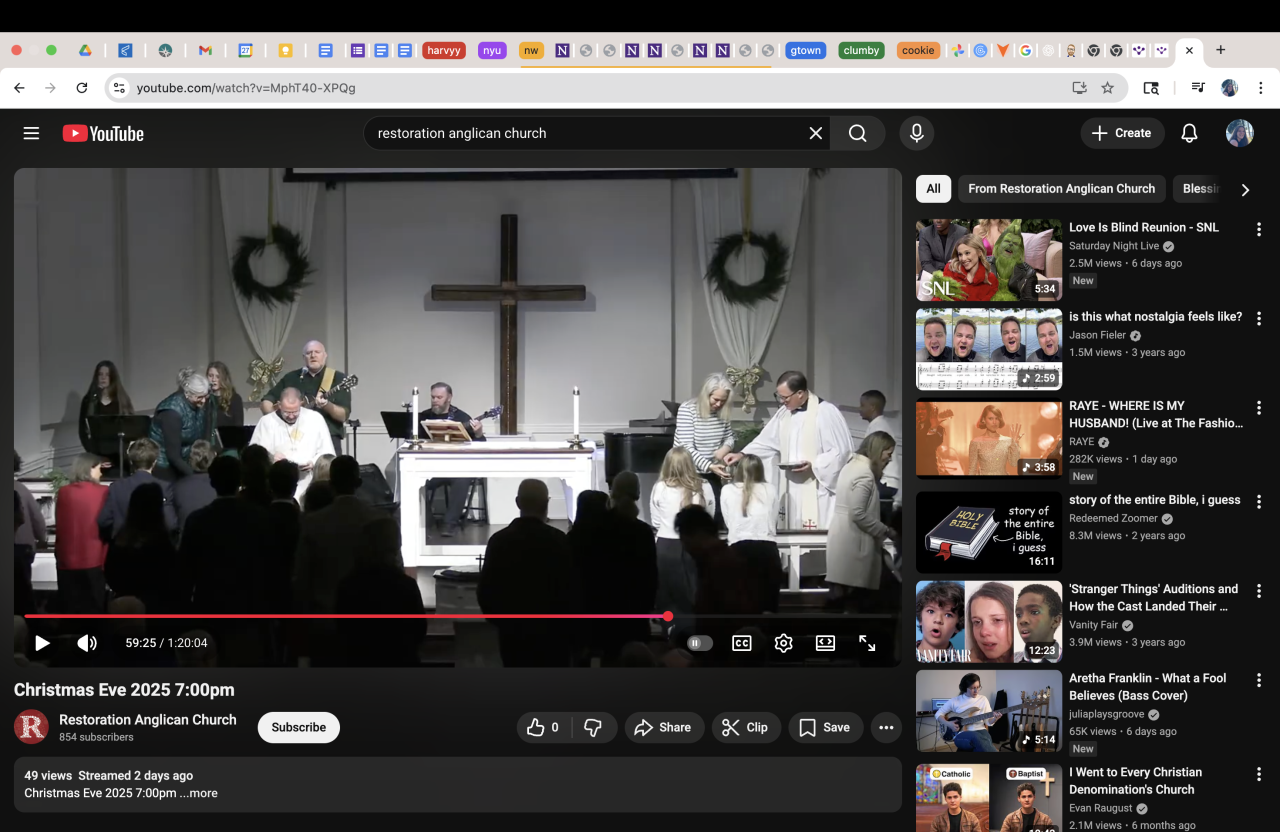
Task: Open more actions menu below video
Action: (x=886, y=727)
